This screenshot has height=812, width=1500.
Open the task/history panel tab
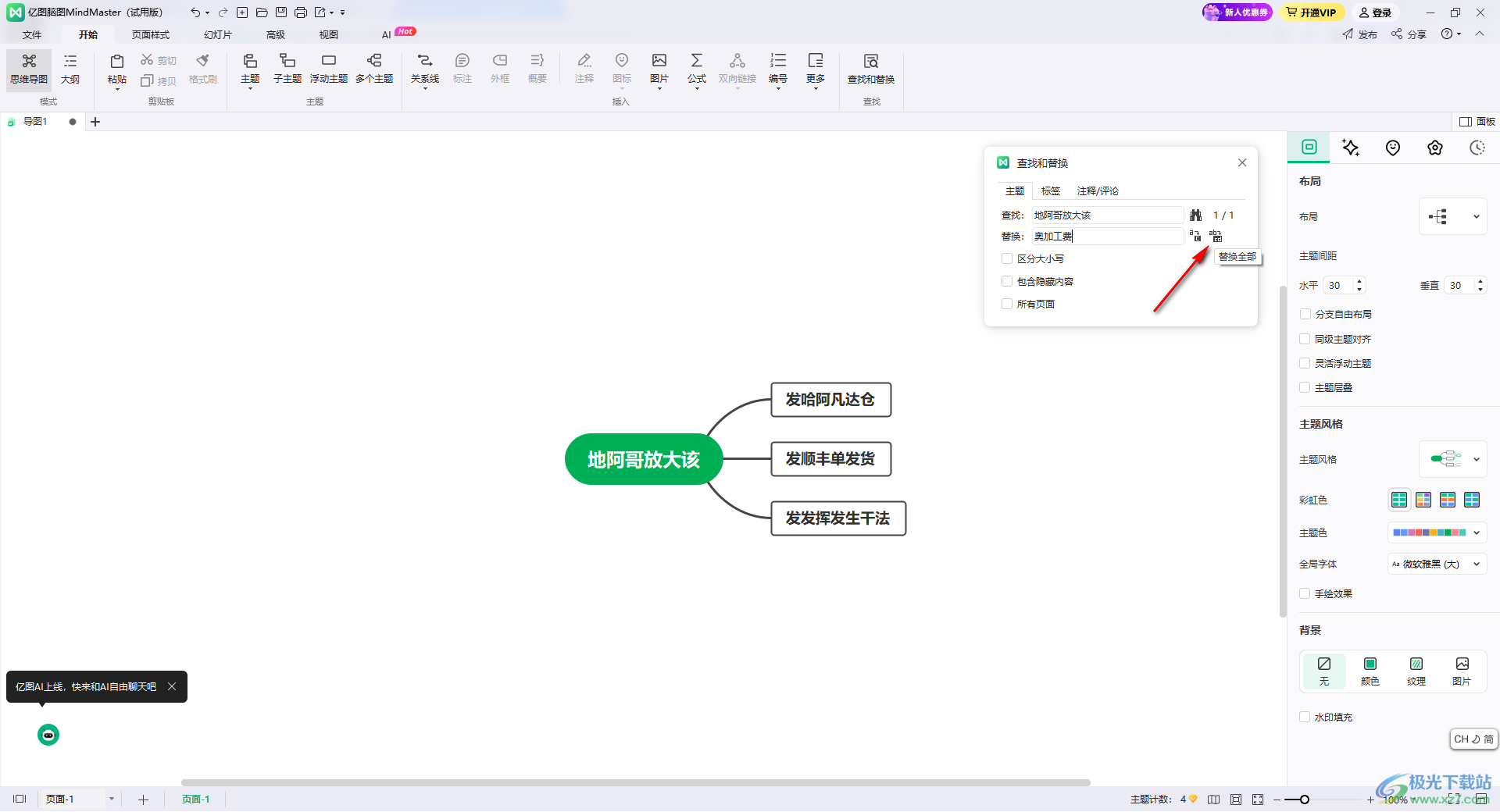pyautogui.click(x=1477, y=148)
